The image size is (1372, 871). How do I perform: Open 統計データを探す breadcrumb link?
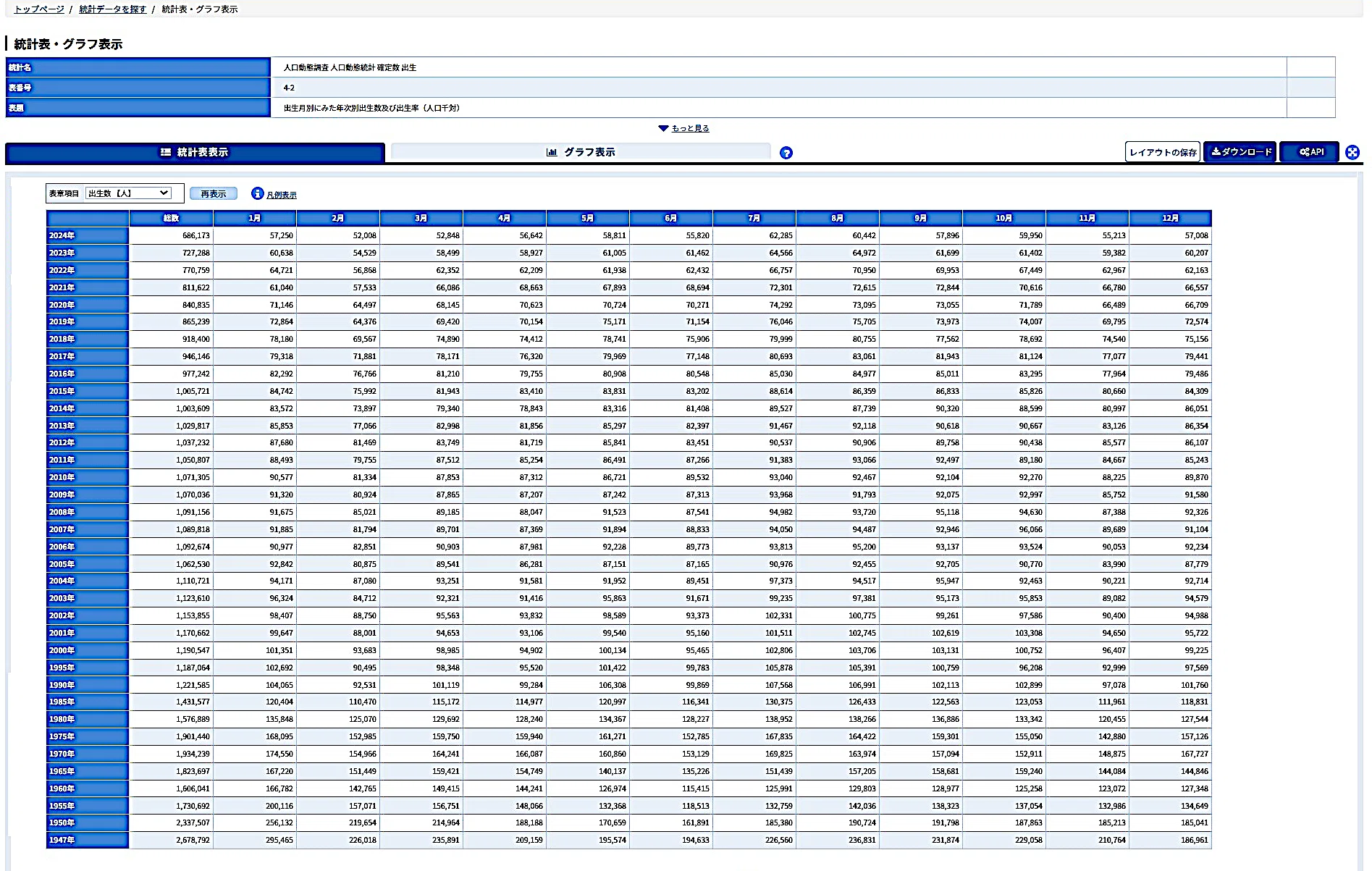click(x=112, y=9)
